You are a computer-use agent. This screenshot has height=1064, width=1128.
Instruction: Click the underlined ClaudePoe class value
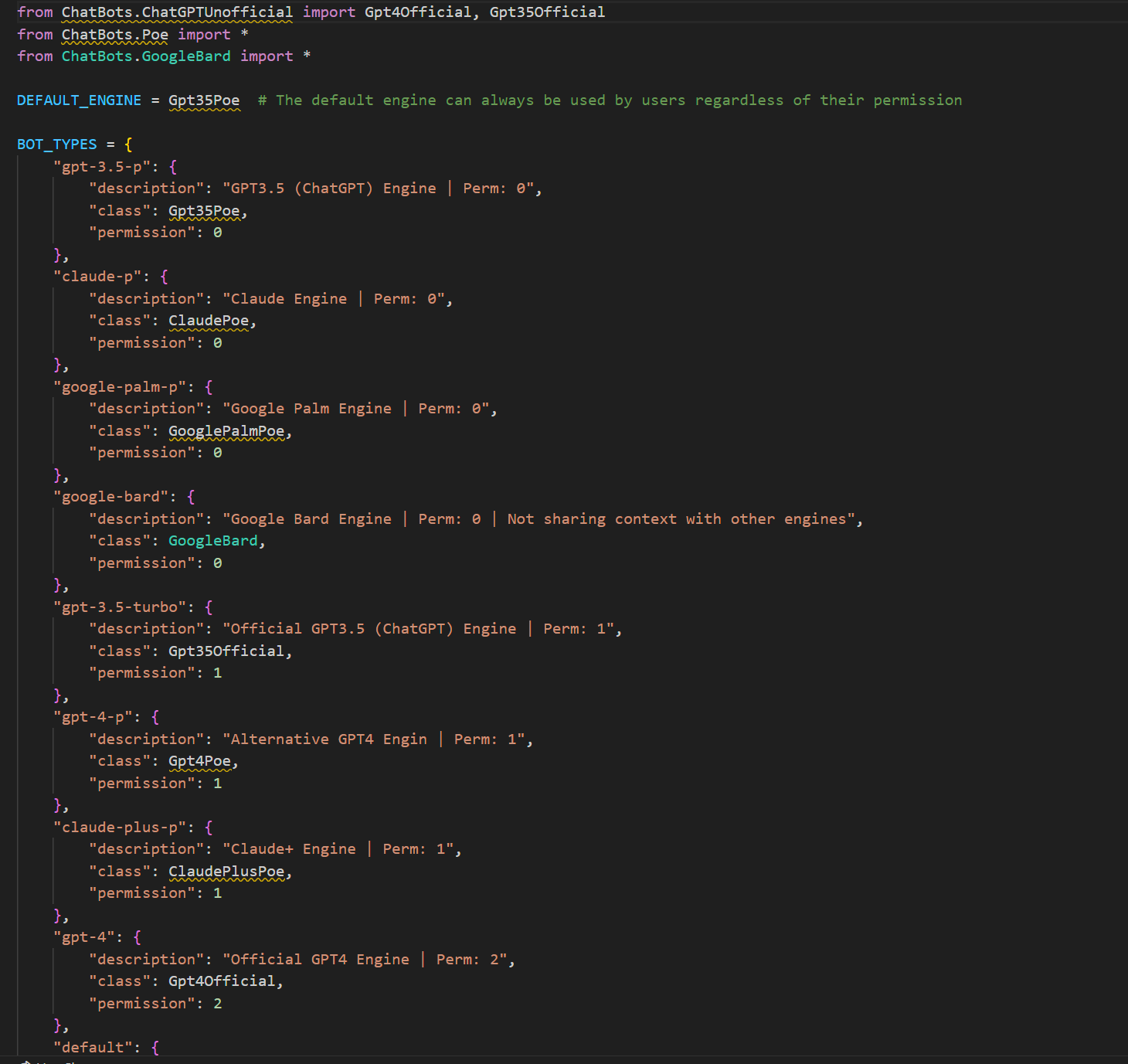209,320
